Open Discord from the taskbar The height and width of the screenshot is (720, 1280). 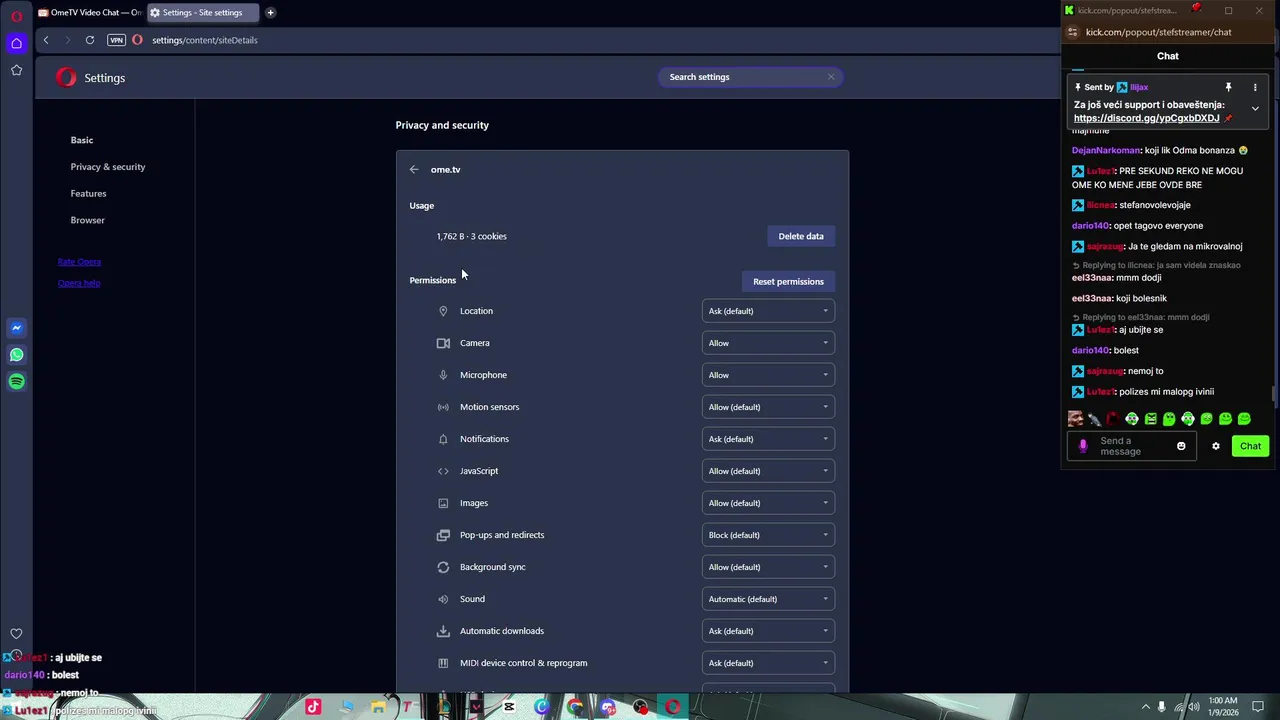608,707
